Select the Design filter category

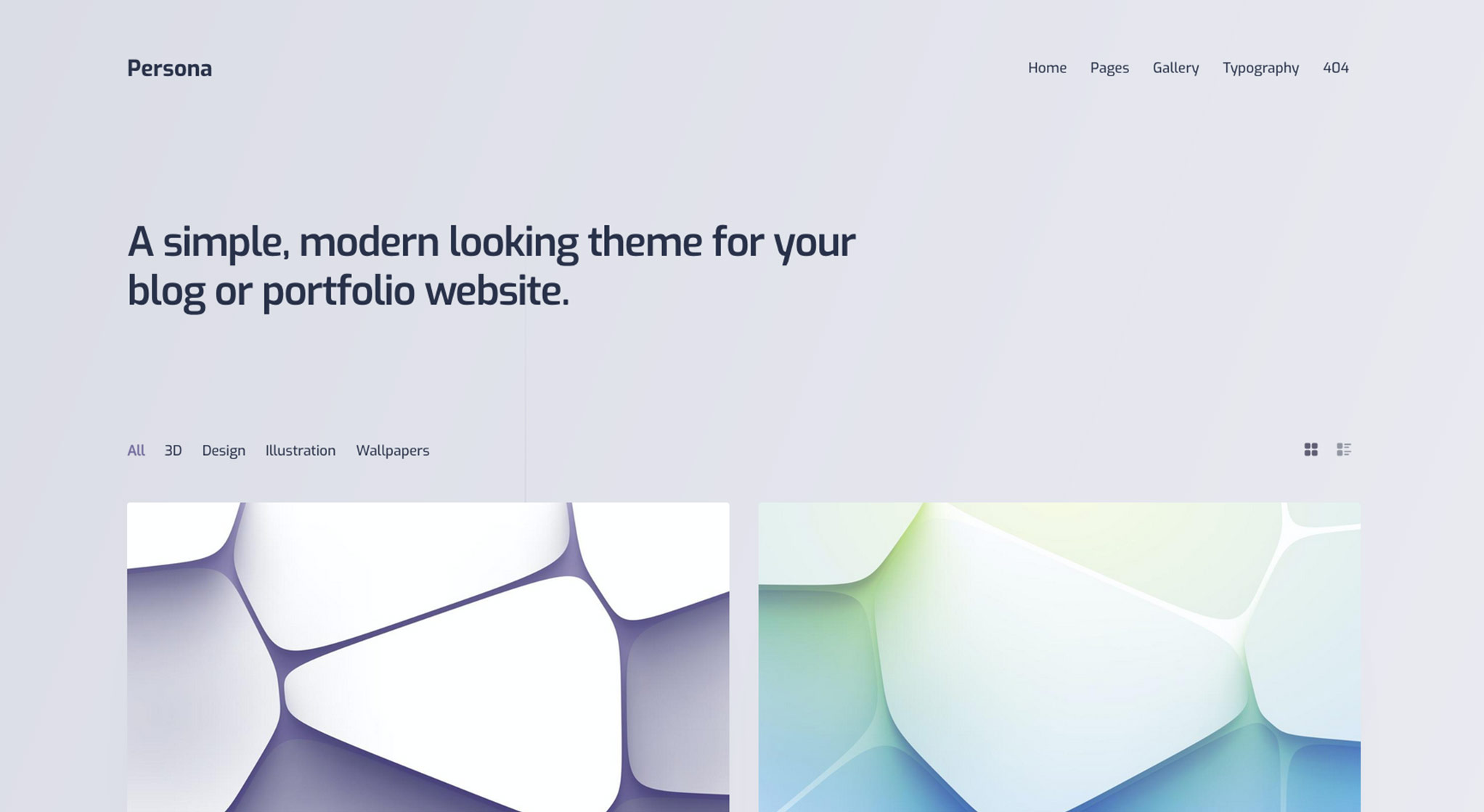[x=223, y=449]
